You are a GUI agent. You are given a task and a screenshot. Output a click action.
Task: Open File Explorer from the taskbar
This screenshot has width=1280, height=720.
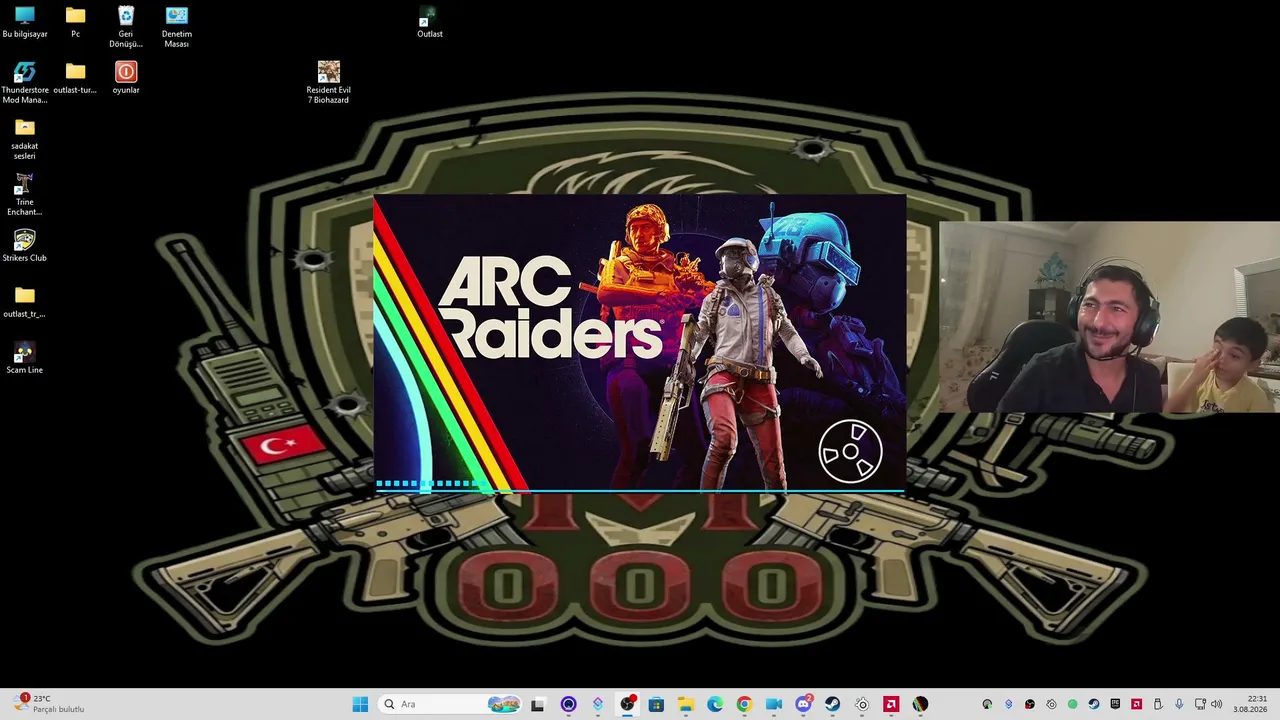(686, 704)
